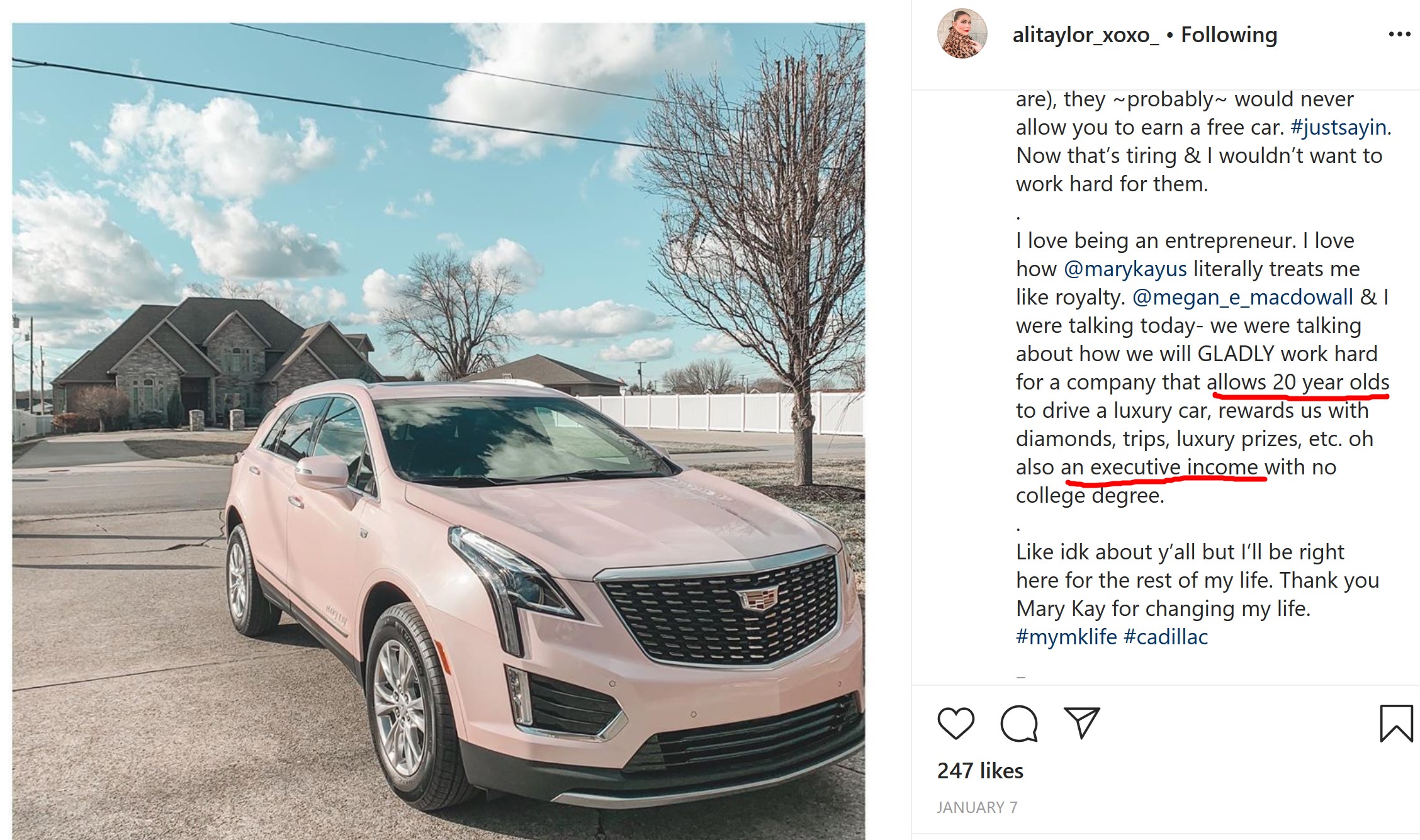This screenshot has width=1420, height=840.
Task: Open the #cadillac hashtag
Action: point(1166,637)
